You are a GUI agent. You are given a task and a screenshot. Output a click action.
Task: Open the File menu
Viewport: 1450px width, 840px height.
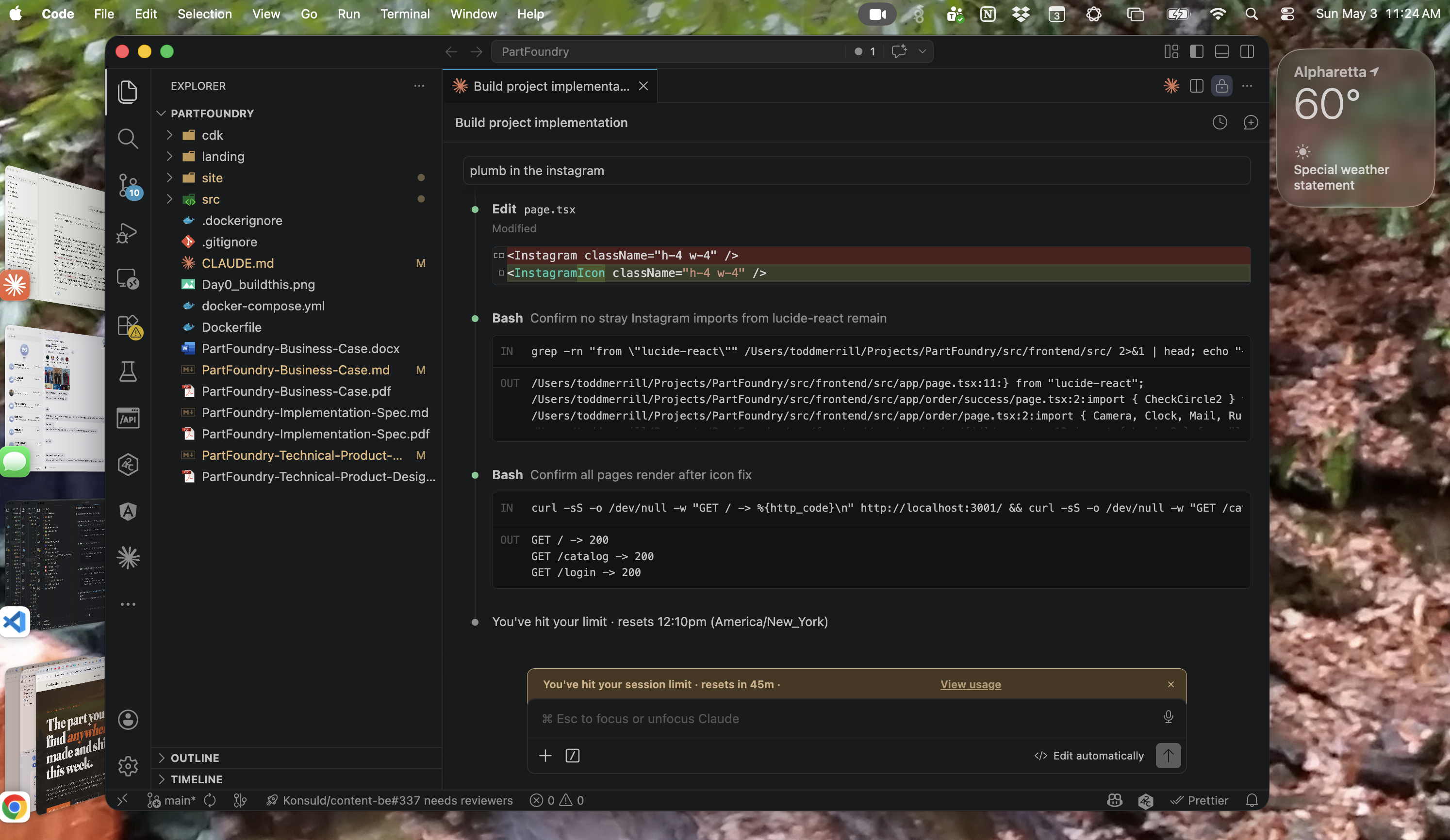[x=104, y=14]
